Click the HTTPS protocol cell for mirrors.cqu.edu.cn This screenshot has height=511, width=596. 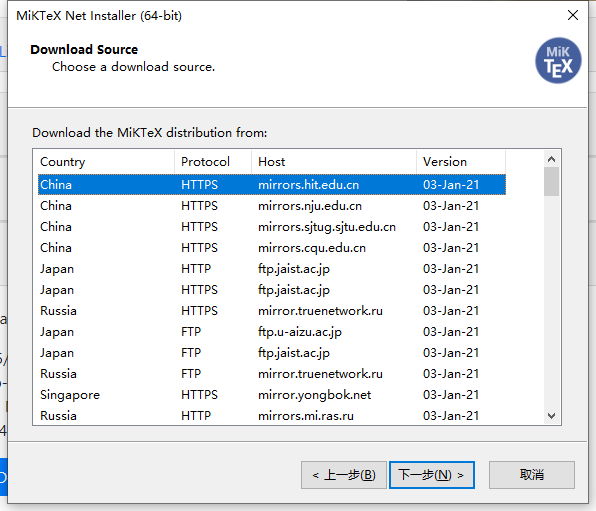coord(199,248)
